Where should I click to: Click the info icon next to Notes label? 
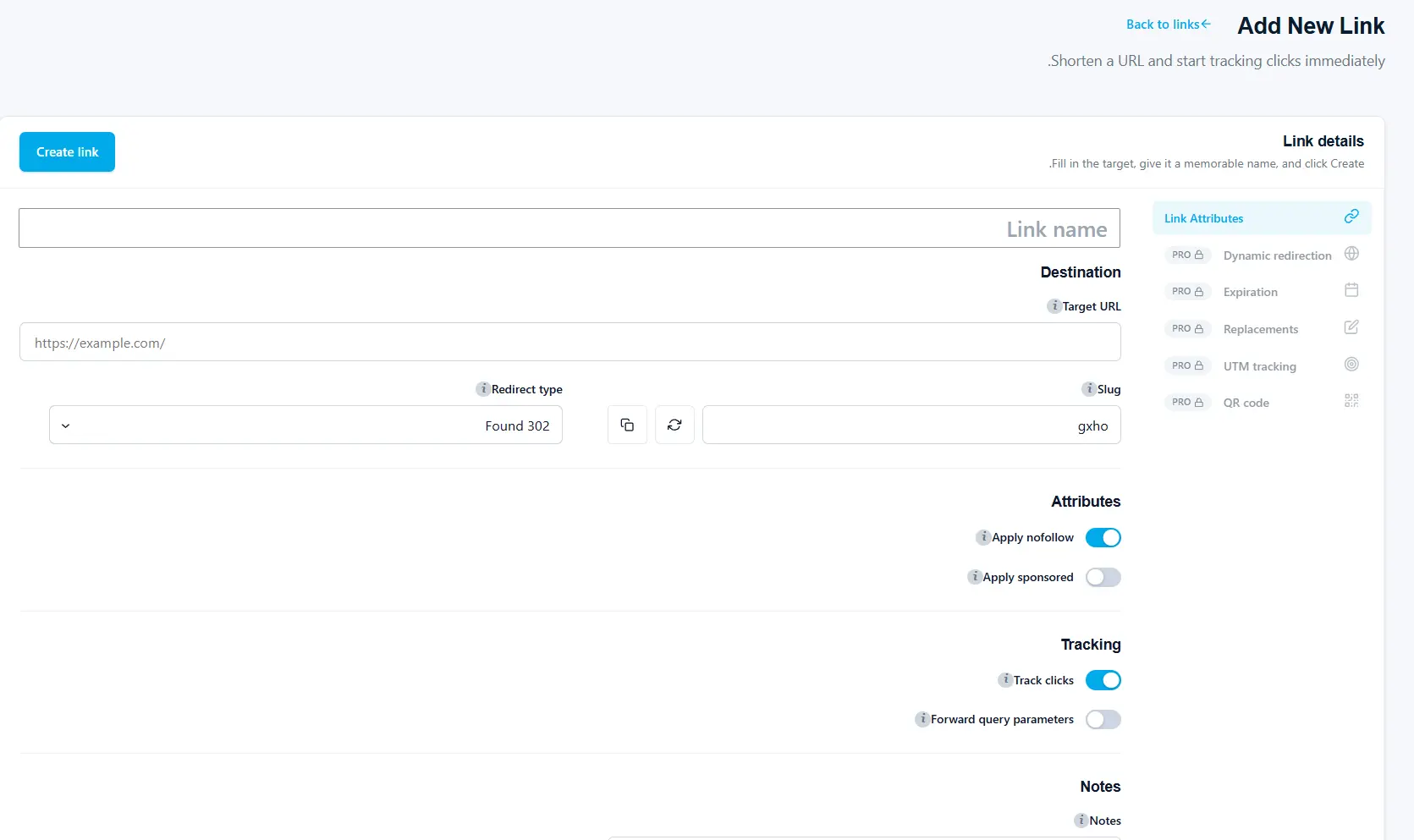click(1081, 821)
